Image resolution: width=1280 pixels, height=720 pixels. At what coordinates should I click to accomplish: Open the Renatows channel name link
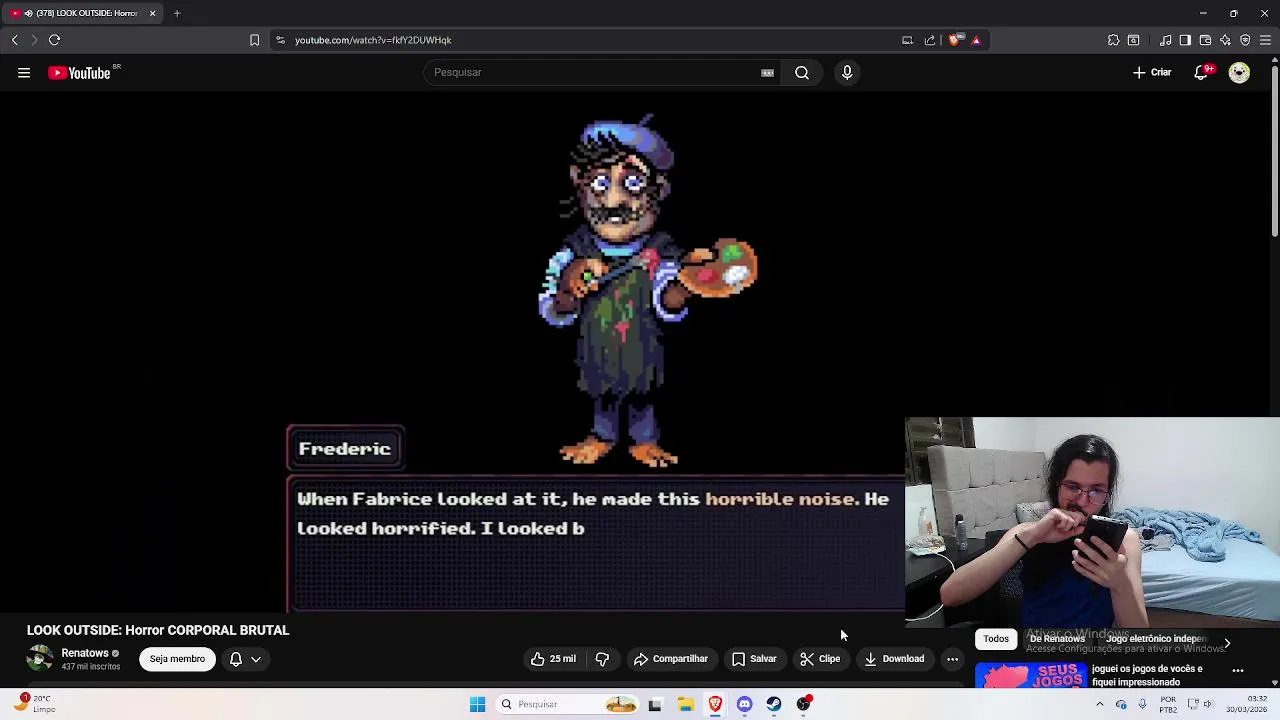[x=84, y=653]
